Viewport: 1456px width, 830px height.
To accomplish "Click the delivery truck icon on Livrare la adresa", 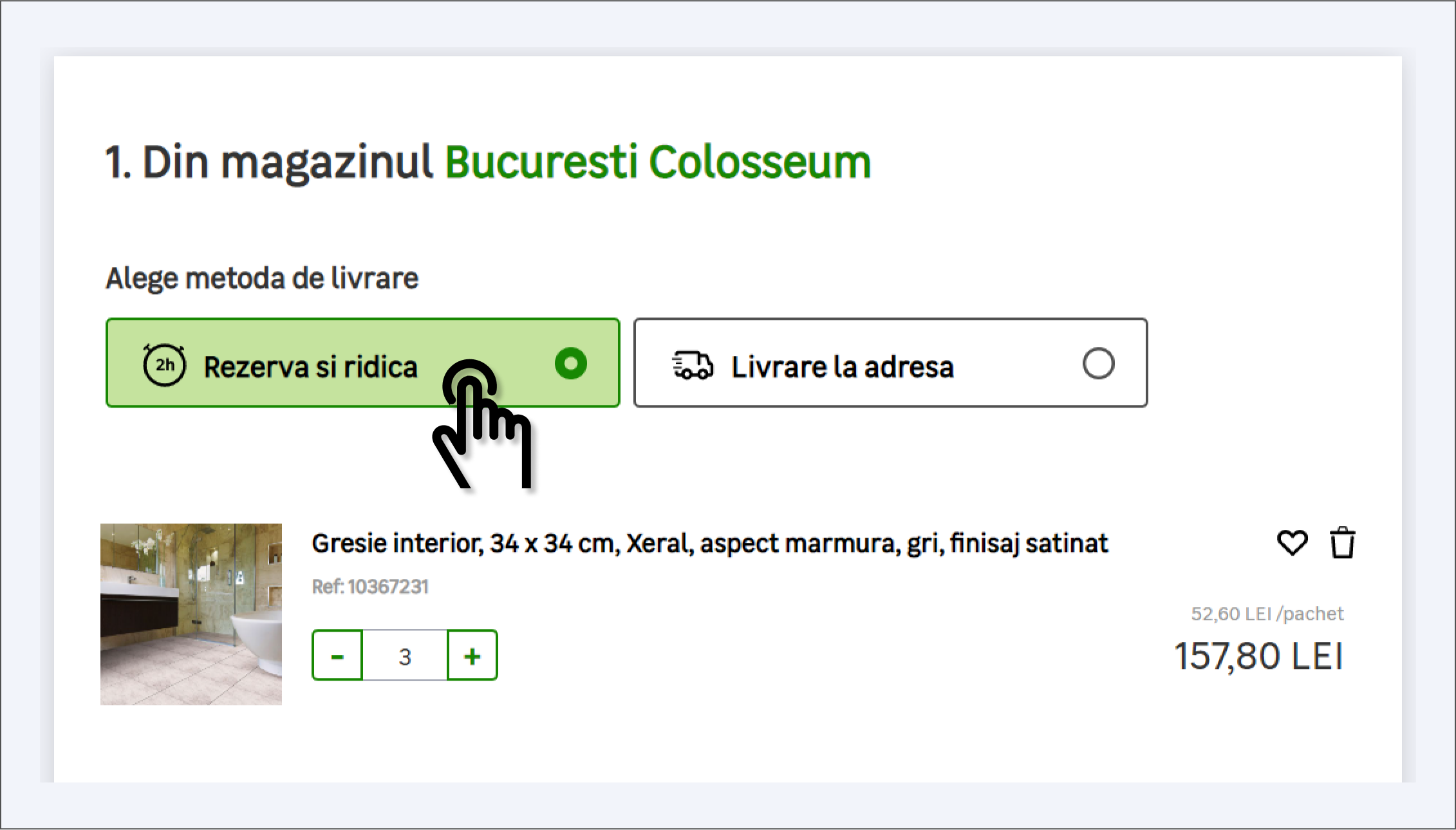I will click(693, 364).
